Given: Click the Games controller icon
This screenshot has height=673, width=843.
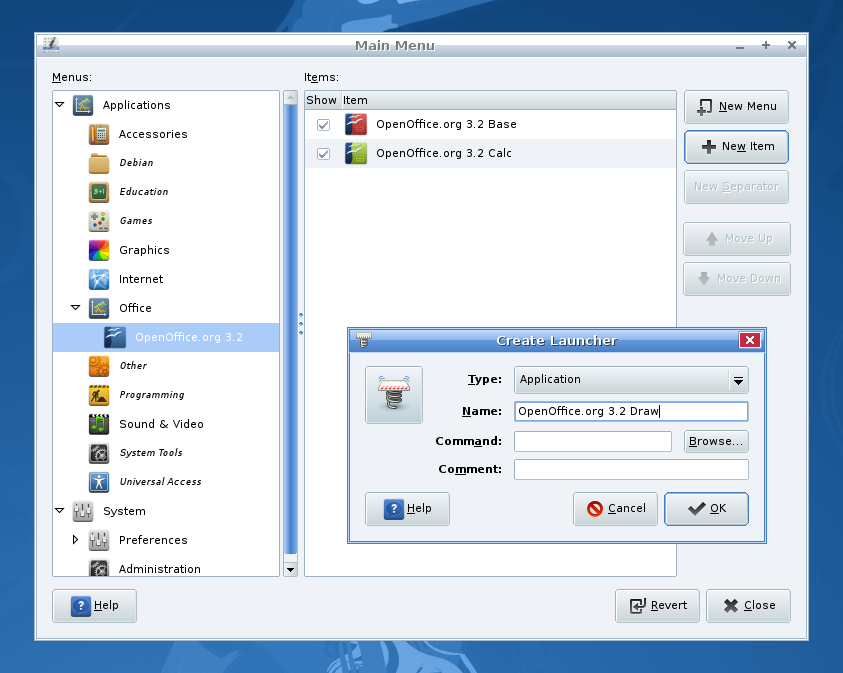Looking at the screenshot, I should pos(99,221).
